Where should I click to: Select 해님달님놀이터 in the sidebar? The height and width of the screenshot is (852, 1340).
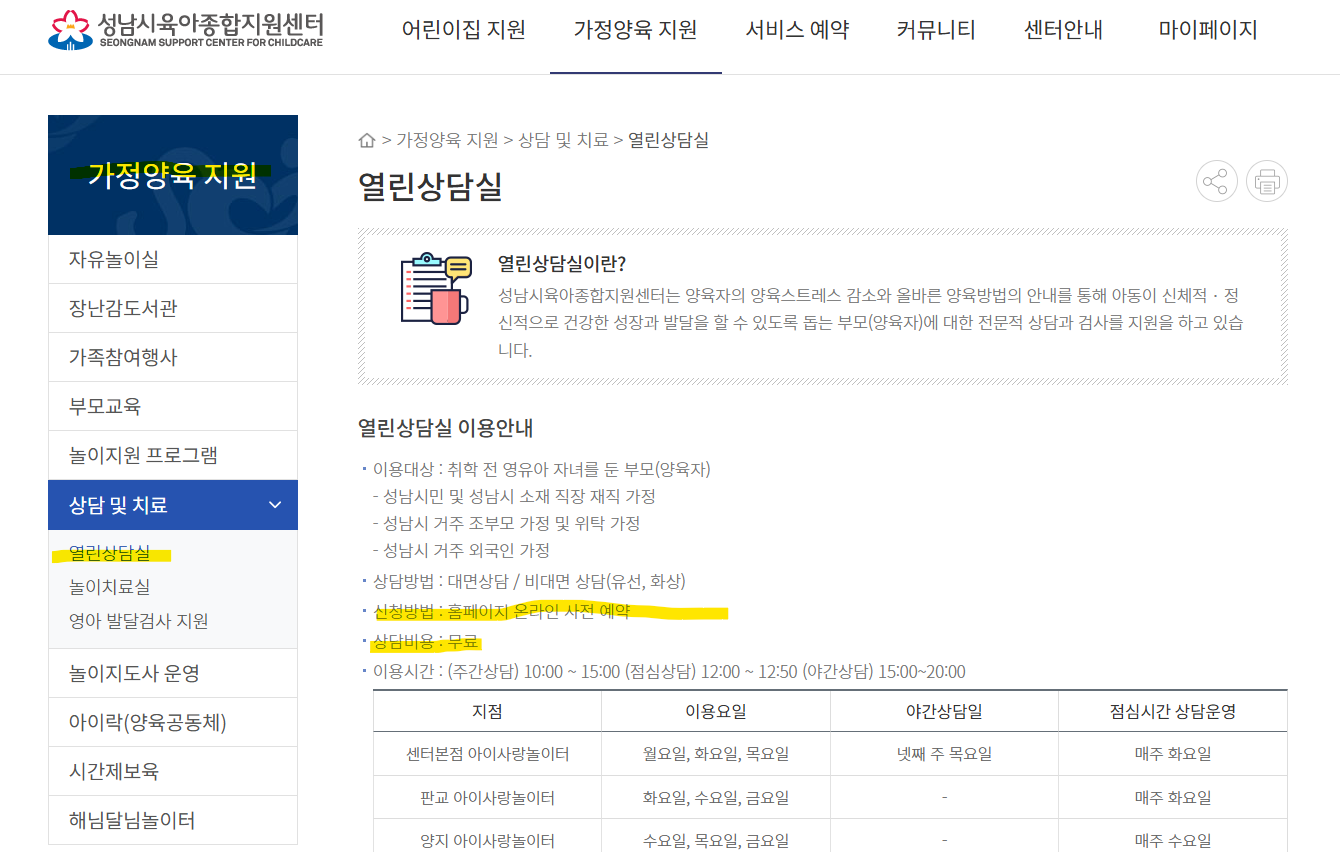(x=173, y=820)
